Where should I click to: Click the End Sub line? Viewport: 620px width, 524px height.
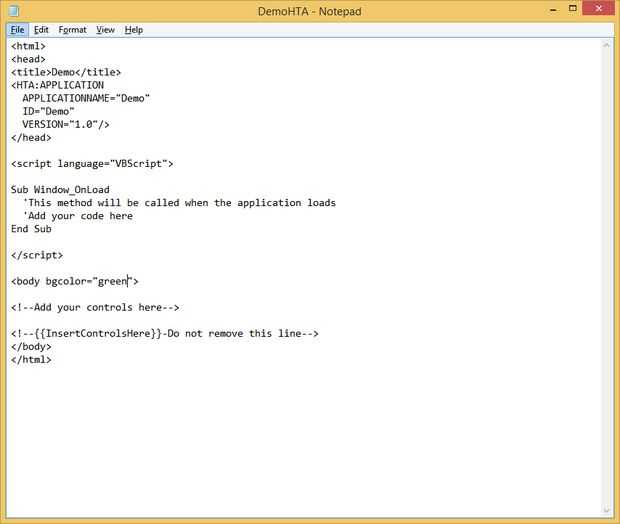[31, 229]
